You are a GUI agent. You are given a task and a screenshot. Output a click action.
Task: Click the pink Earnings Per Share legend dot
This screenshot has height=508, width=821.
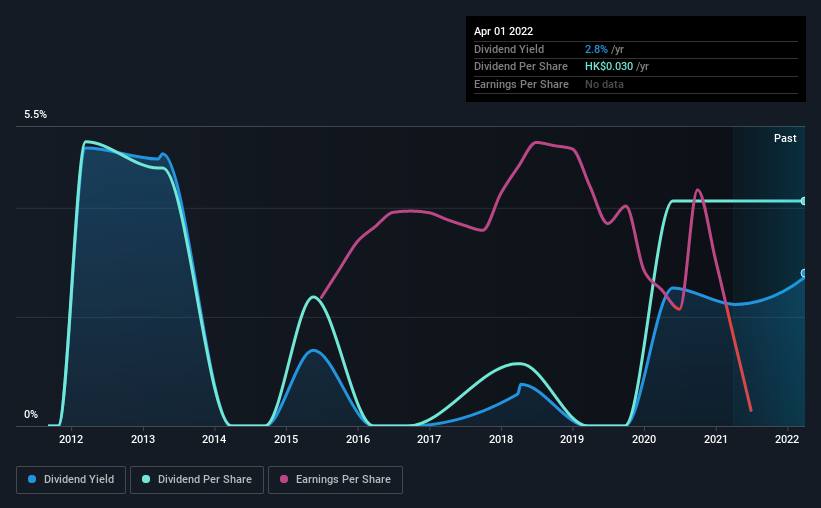click(x=284, y=479)
